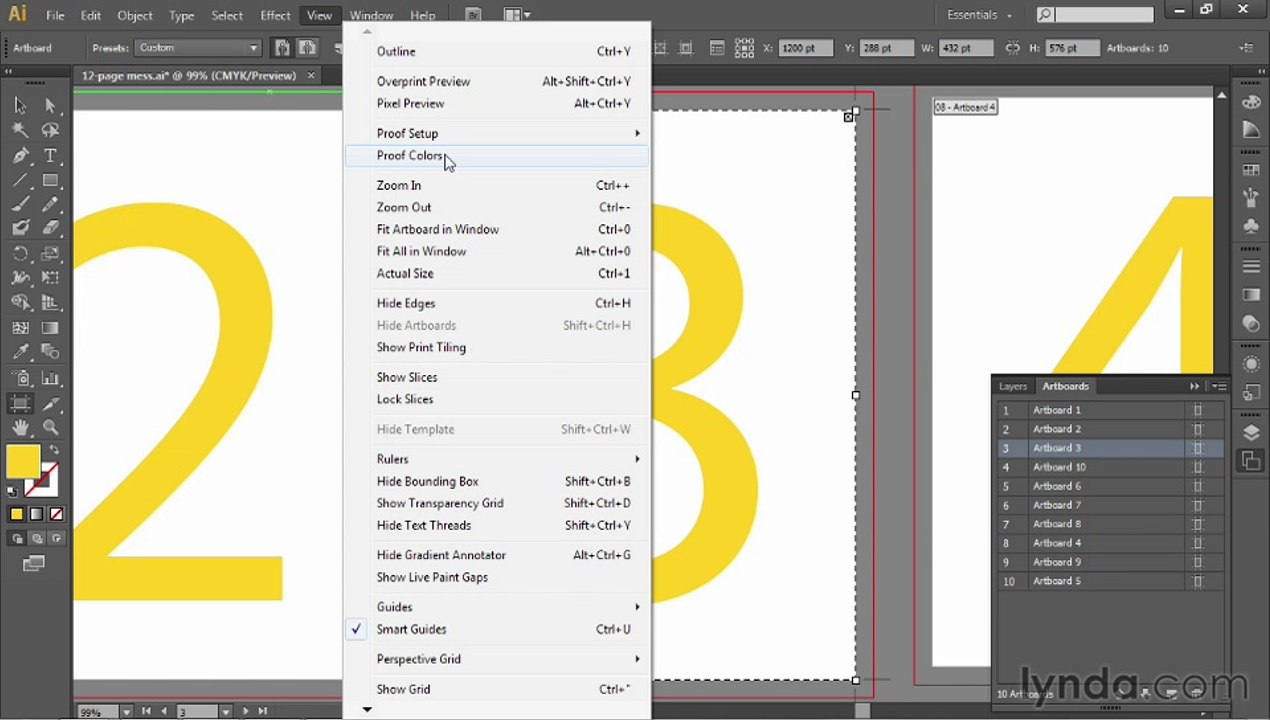Select the Paintbrush tool

20,204
